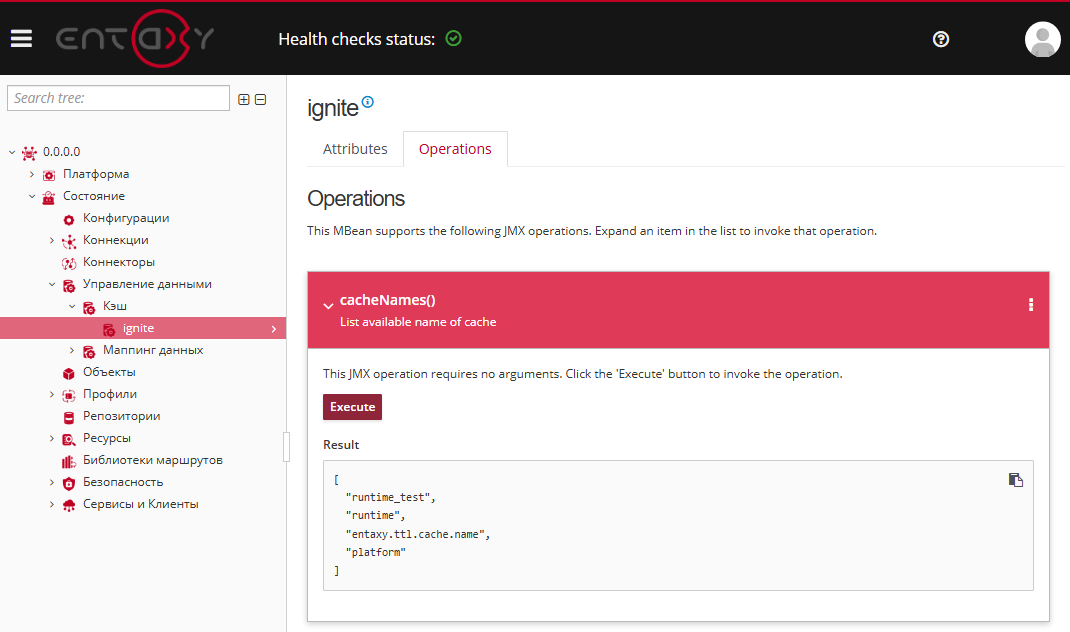1070x632 pixels.
Task: Collapse all tree nodes with minus icon
Action: pyautogui.click(x=261, y=99)
